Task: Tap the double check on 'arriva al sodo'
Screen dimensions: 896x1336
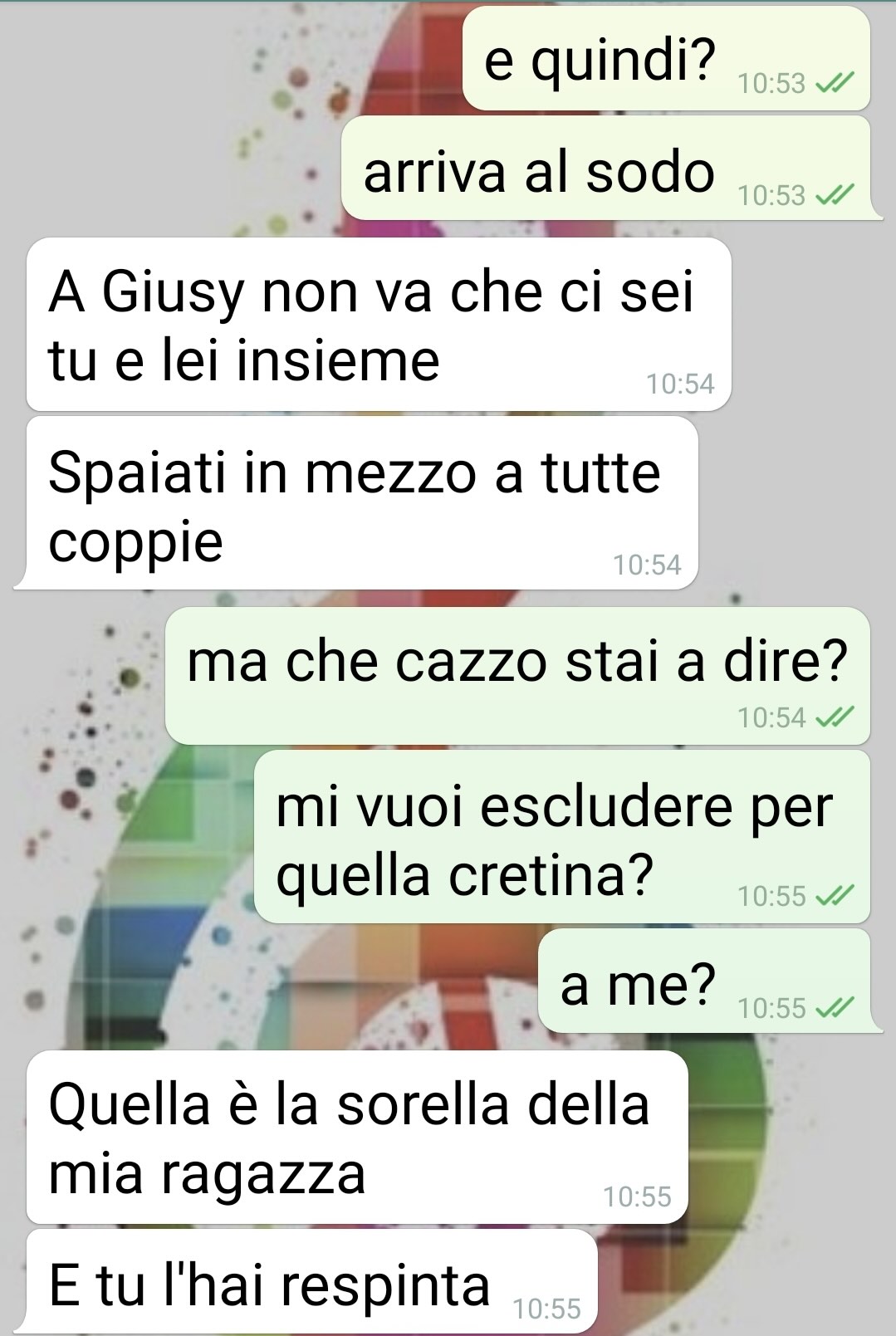Action: coord(835,195)
